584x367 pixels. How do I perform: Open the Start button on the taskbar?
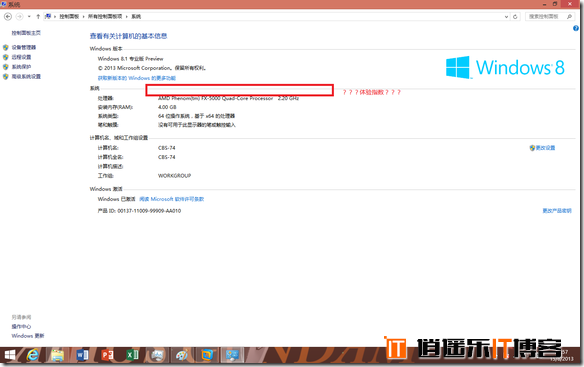point(10,355)
